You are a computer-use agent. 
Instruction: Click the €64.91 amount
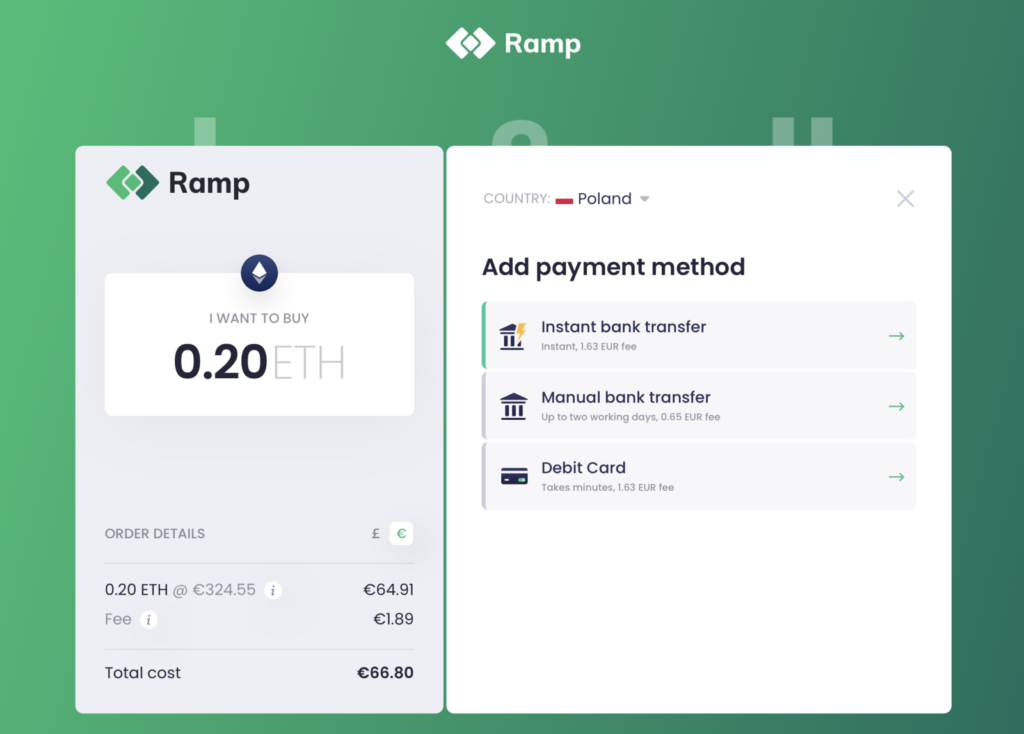pos(389,590)
